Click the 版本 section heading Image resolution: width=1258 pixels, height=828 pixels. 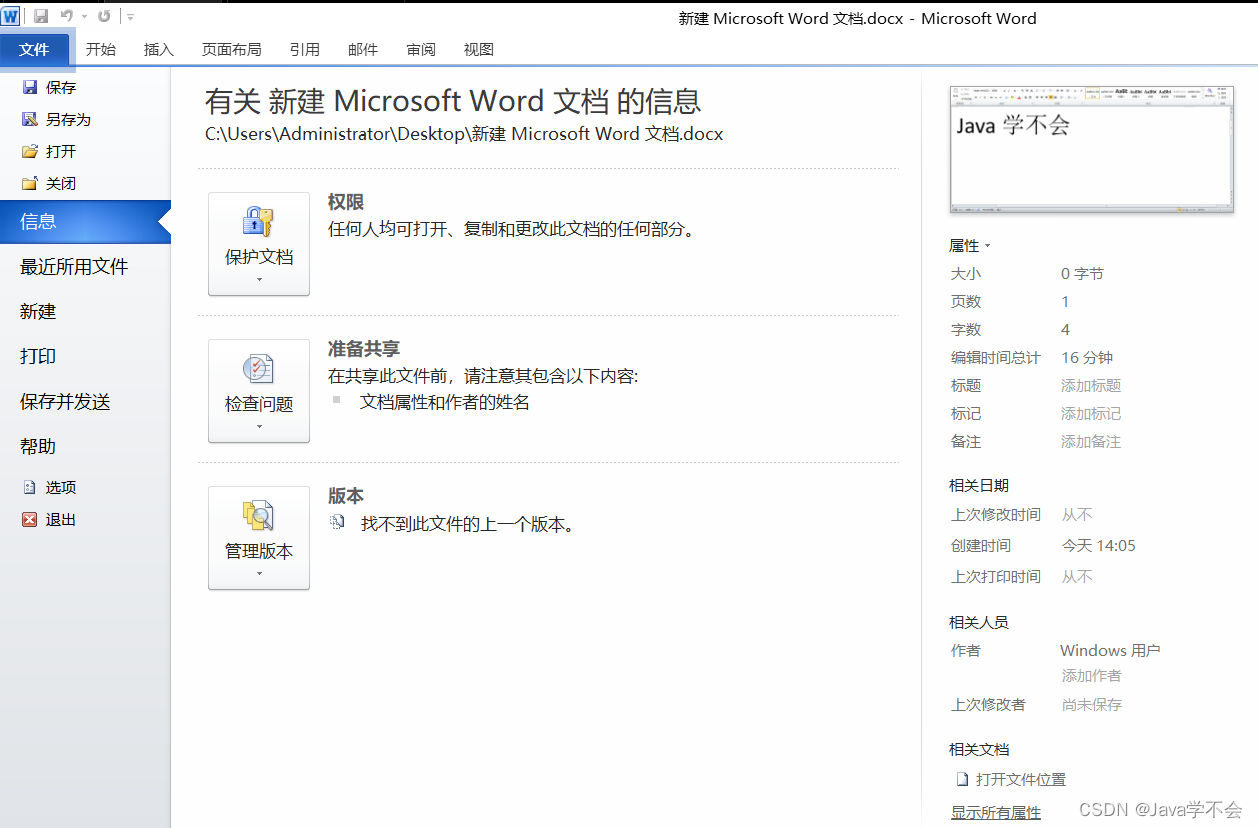346,496
